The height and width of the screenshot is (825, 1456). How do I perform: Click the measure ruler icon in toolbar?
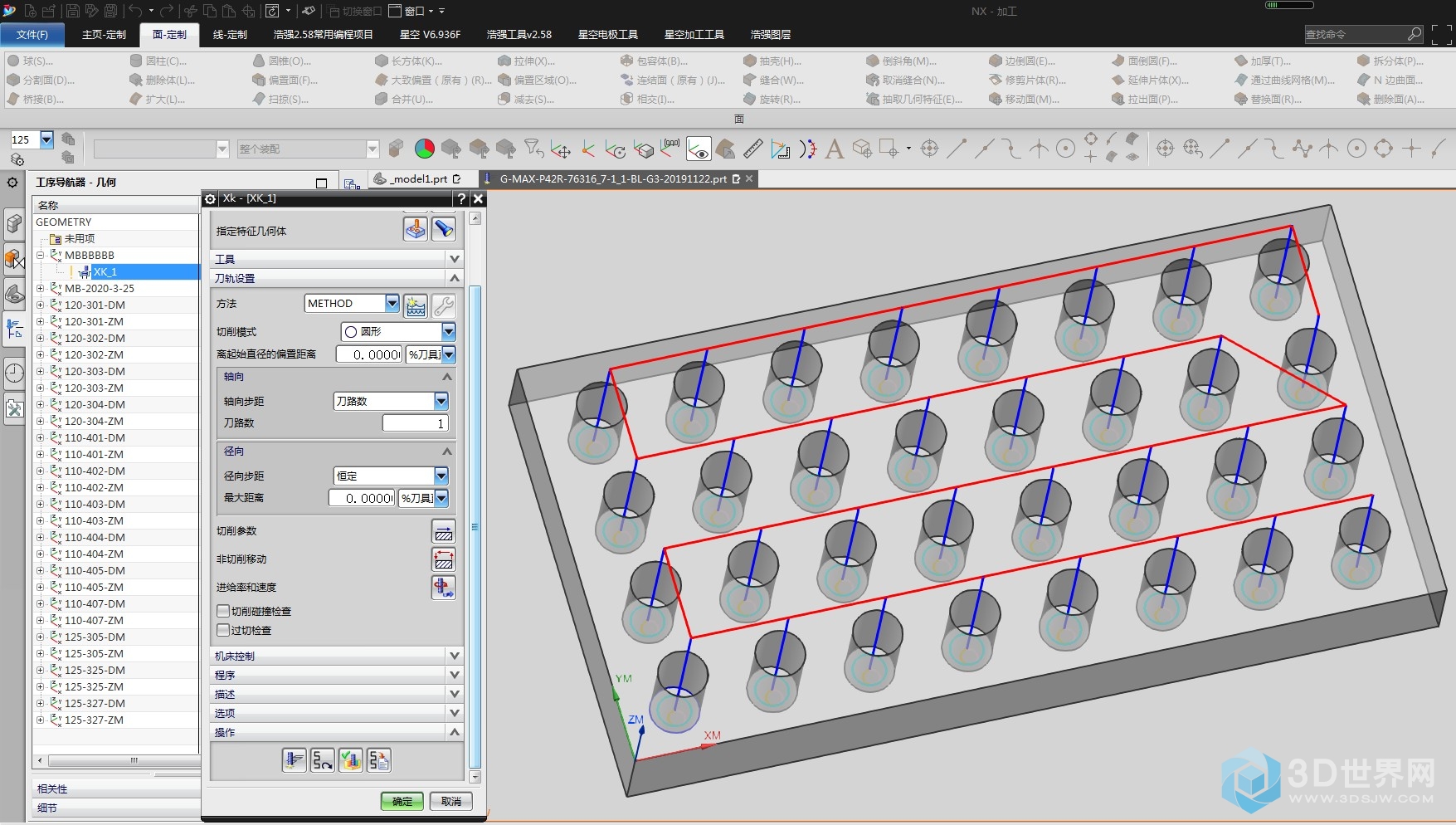point(752,149)
